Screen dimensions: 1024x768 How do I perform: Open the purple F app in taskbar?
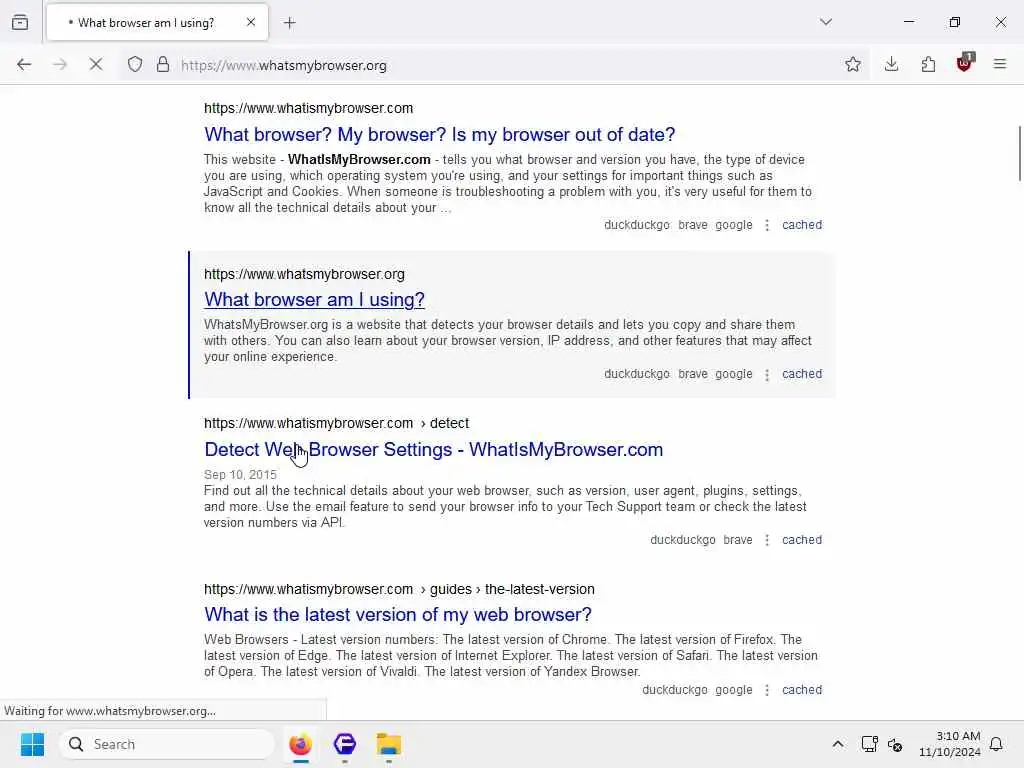point(344,744)
